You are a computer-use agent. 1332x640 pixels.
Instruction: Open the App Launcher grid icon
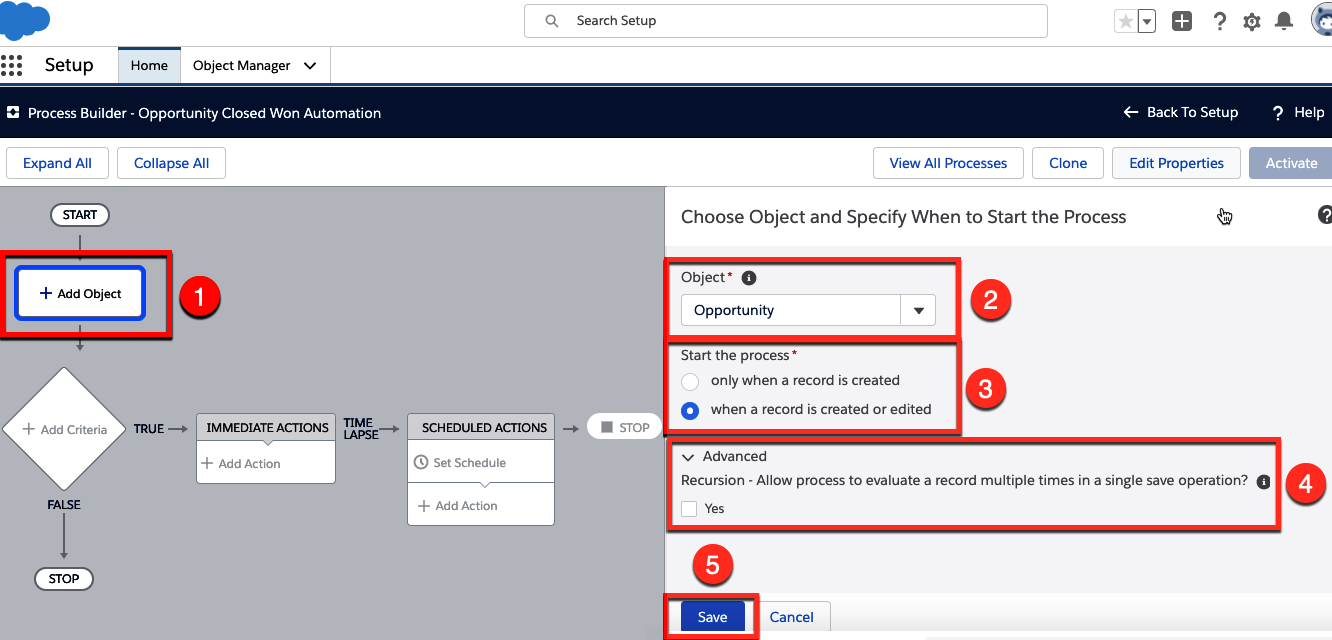[x=11, y=66]
